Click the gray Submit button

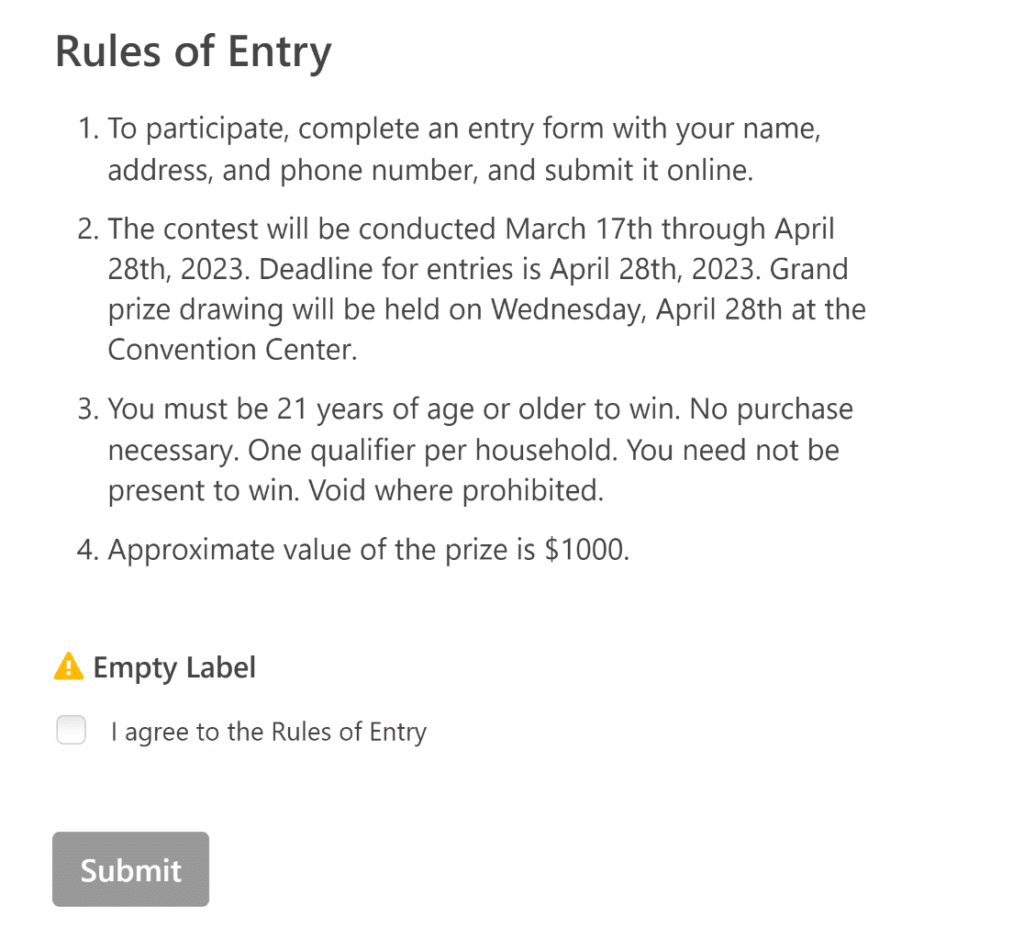(x=130, y=869)
